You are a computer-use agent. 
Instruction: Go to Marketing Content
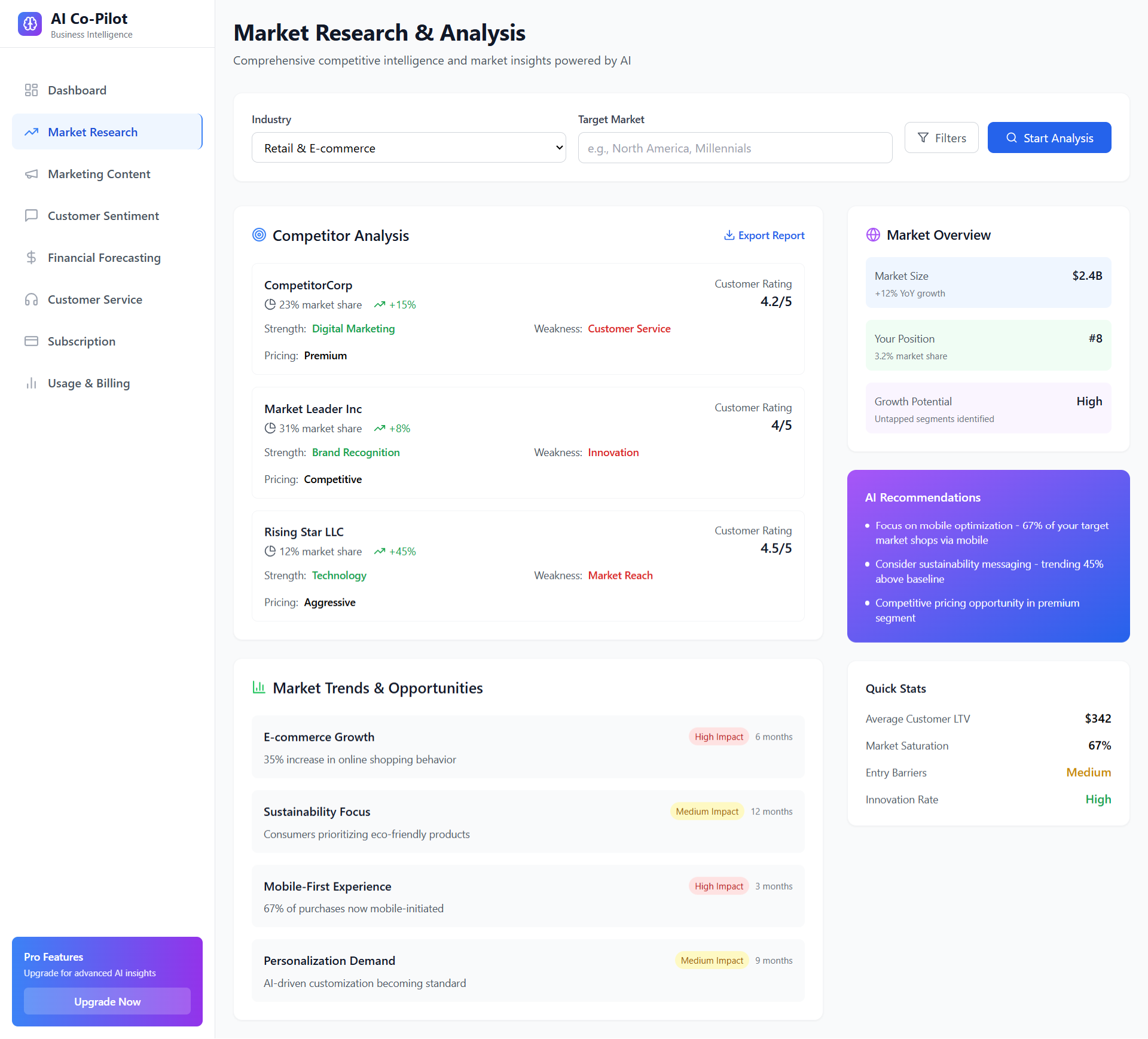point(107,174)
